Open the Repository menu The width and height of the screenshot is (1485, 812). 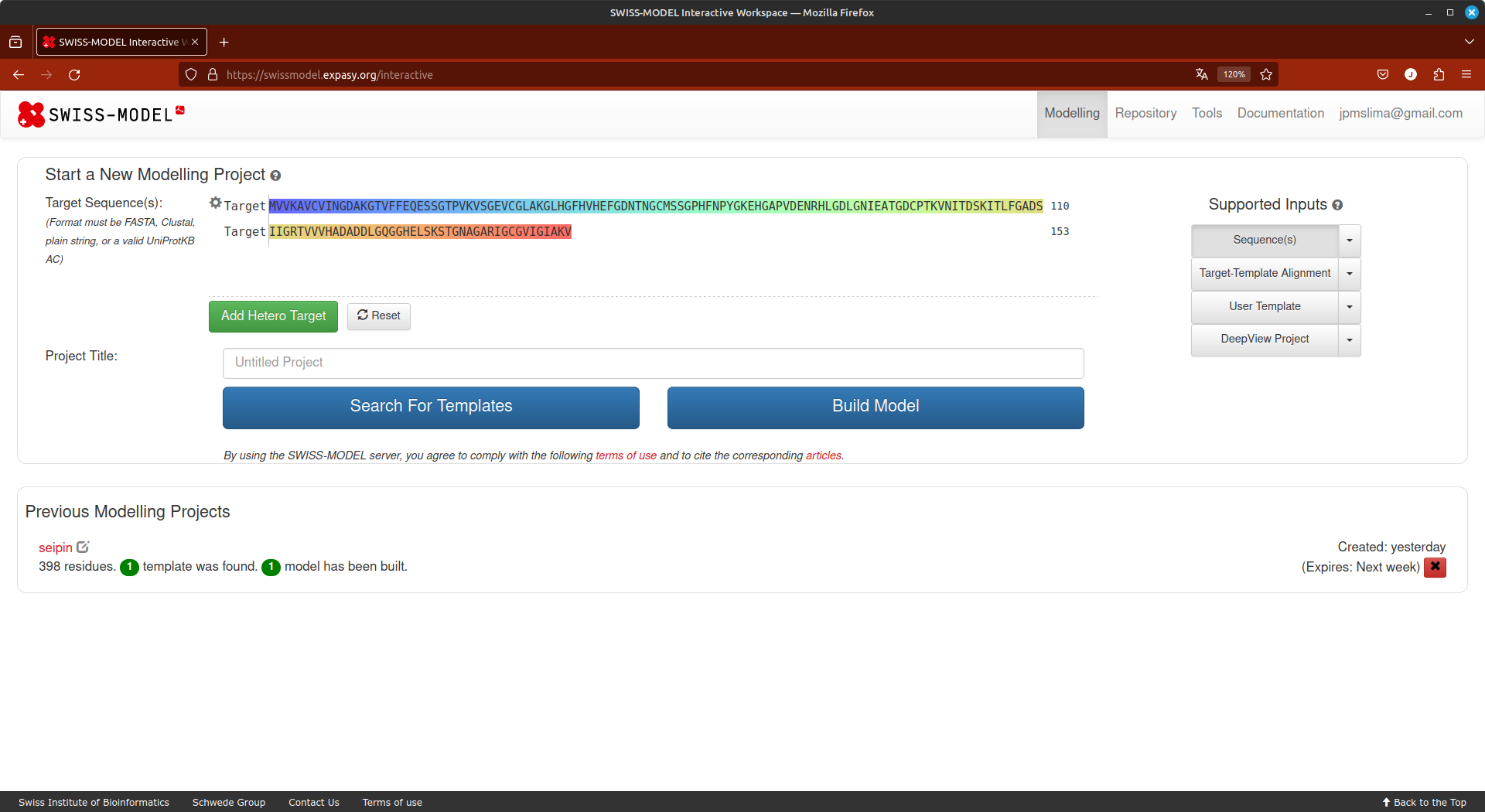[1145, 114]
